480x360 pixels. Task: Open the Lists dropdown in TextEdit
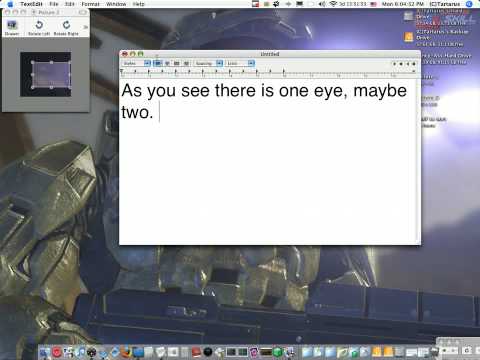click(241, 63)
